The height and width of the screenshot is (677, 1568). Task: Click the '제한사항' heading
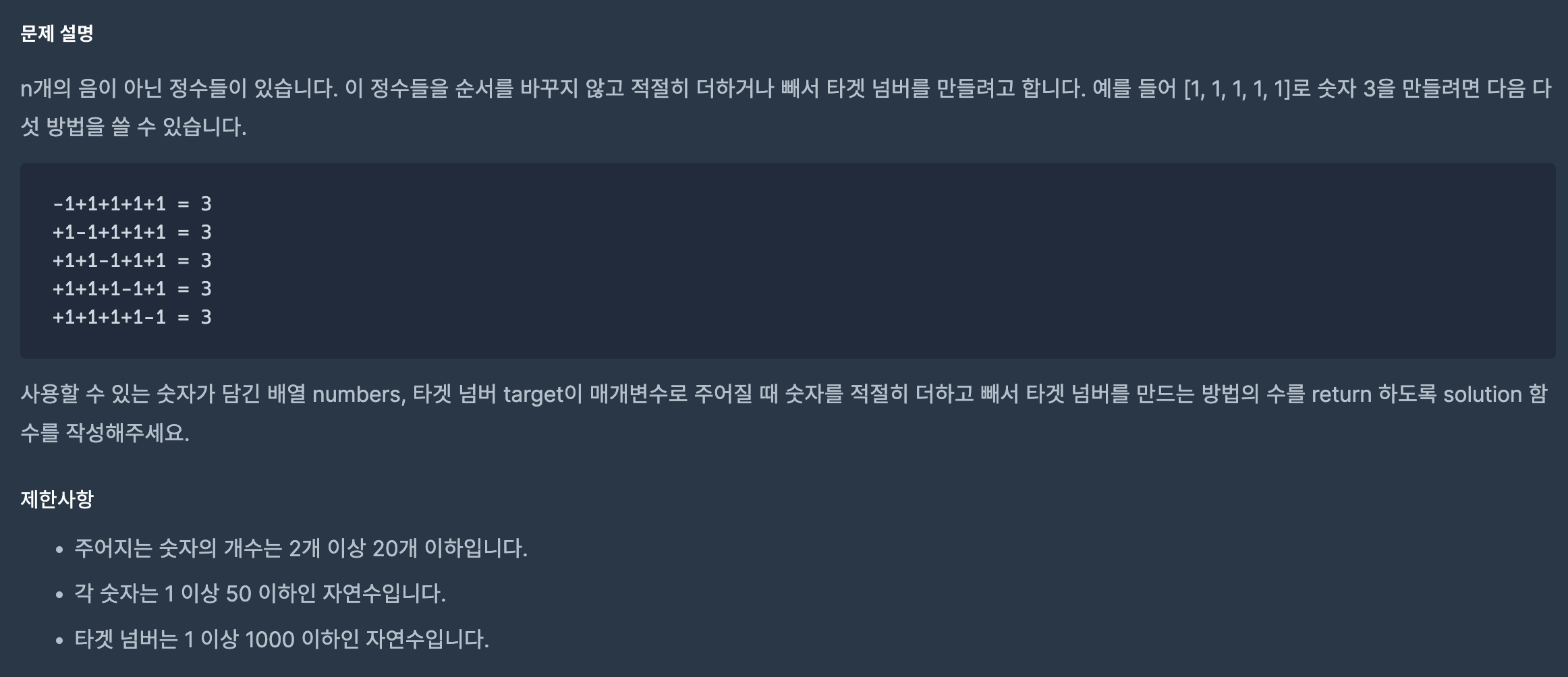[x=57, y=499]
